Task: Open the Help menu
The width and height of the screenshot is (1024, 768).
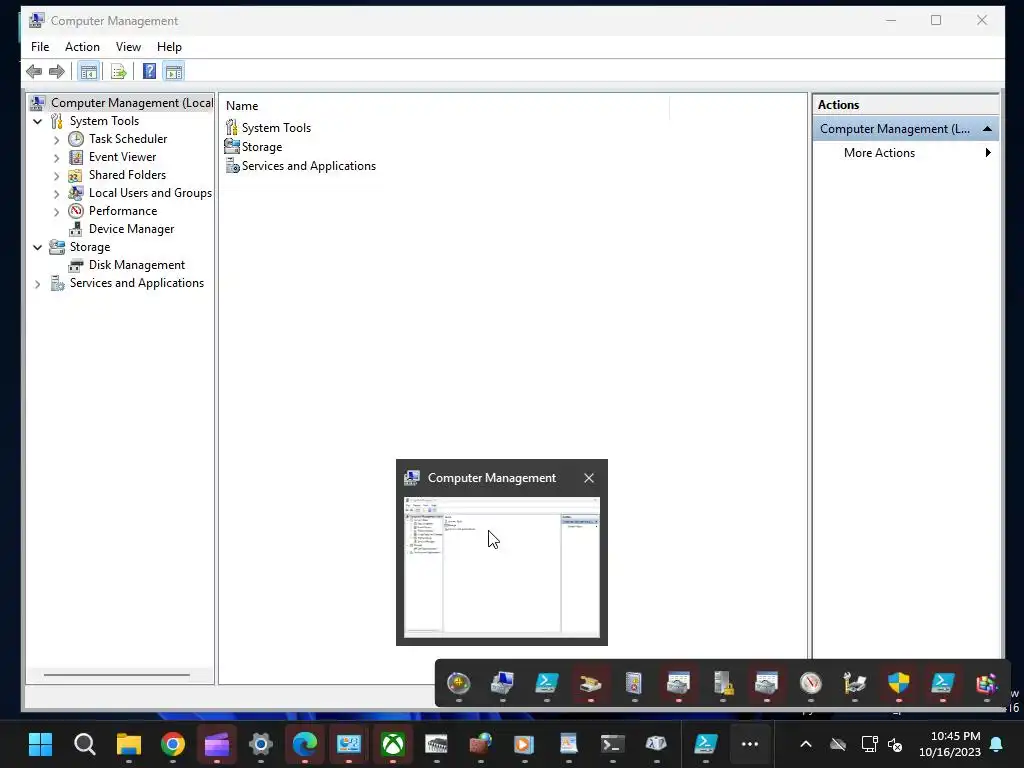Action: pyautogui.click(x=169, y=47)
